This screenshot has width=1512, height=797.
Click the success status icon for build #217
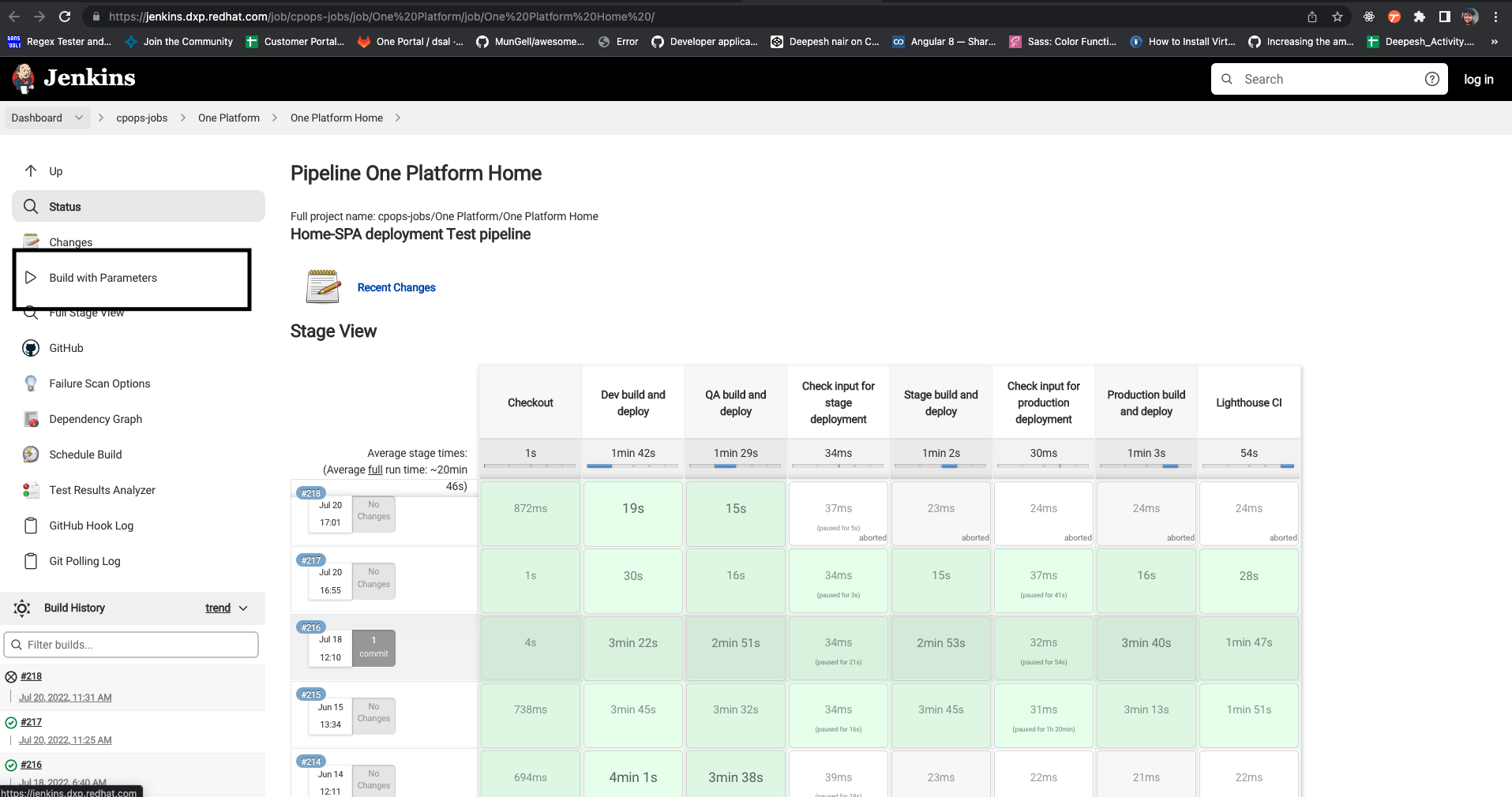click(11, 723)
